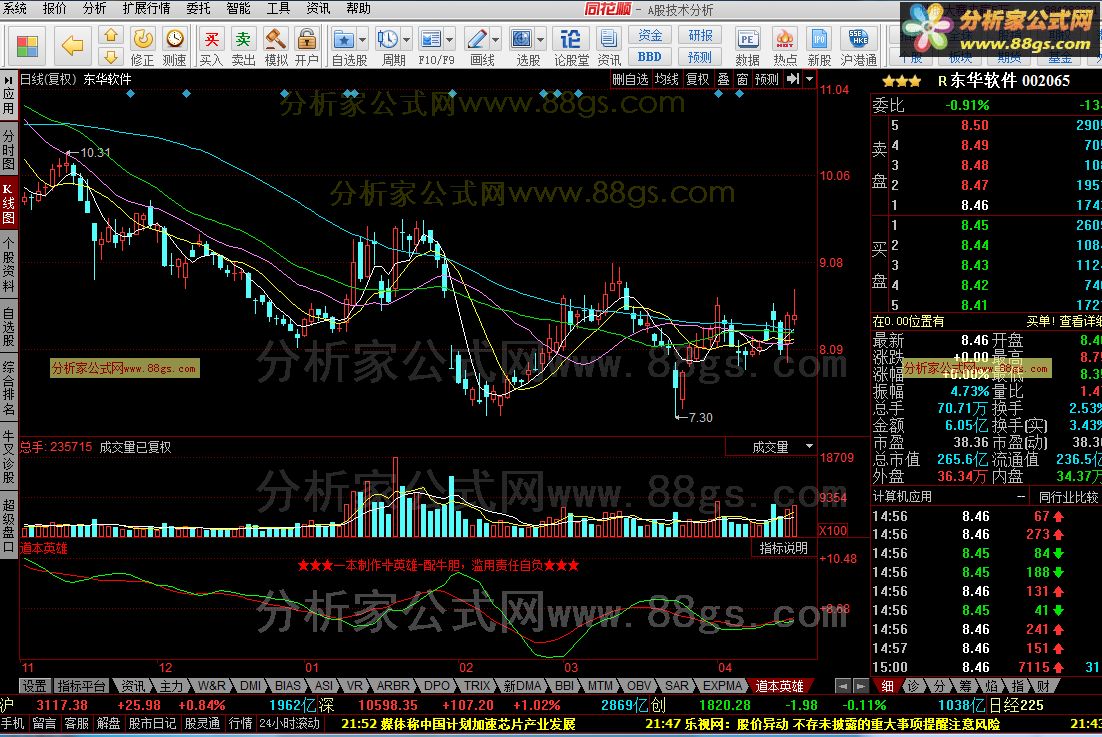Toggle the 叠 overlay option
This screenshot has width=1102, height=737.
[x=723, y=79]
